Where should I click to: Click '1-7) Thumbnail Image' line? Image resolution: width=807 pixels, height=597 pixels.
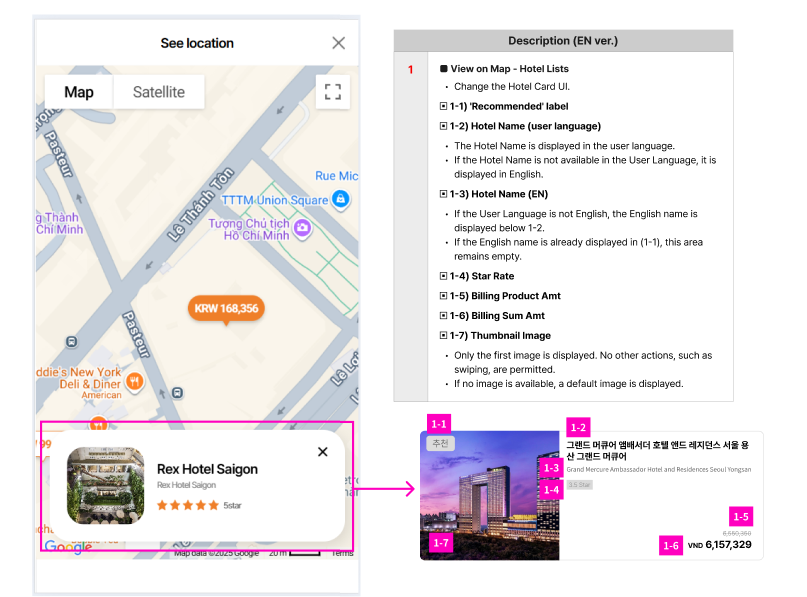[495, 336]
